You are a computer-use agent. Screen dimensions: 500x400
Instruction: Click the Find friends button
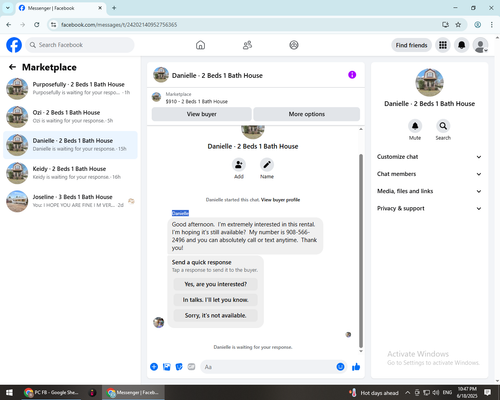(411, 45)
